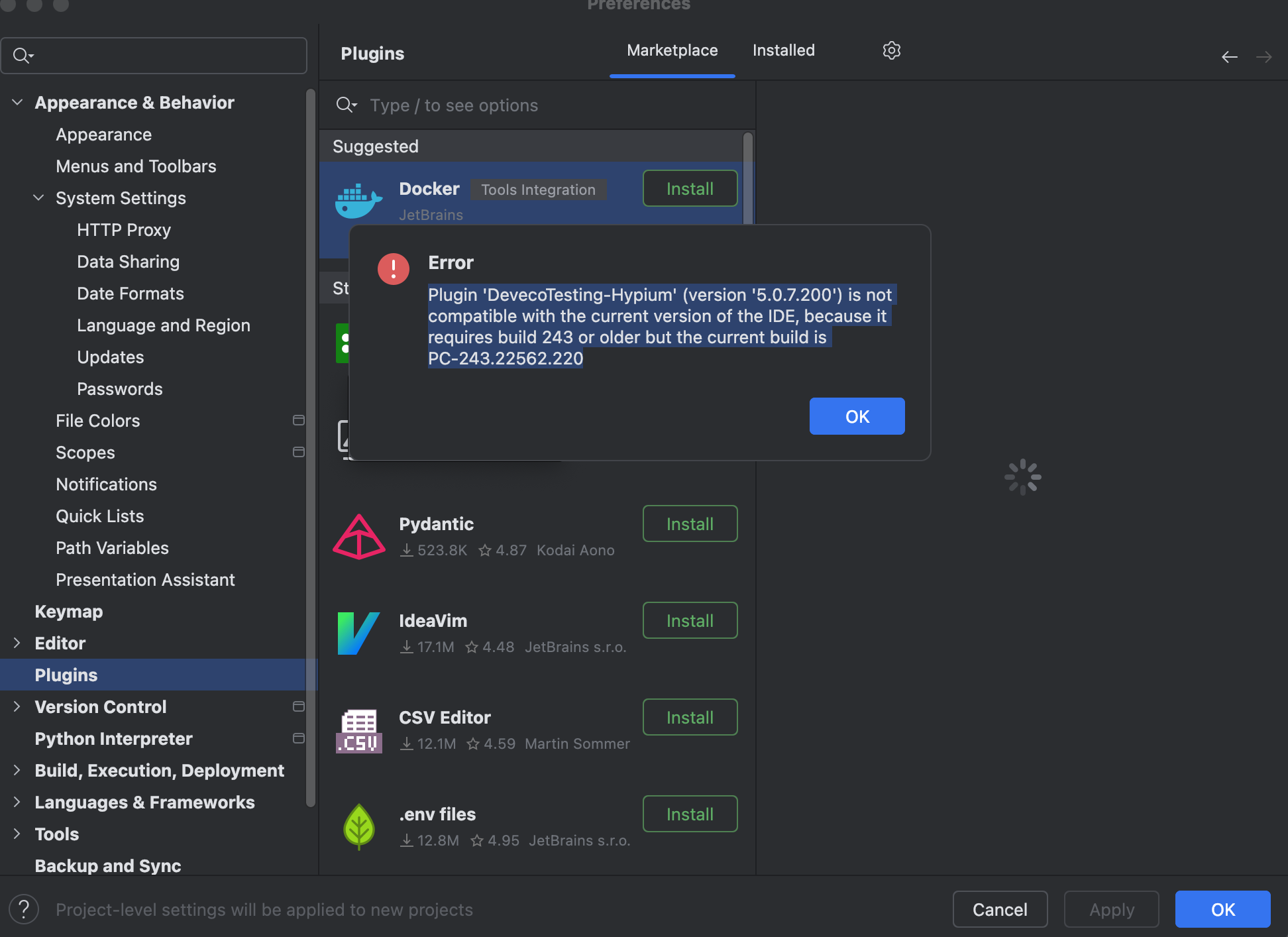Navigate forward with the right arrow
This screenshot has height=937, width=1288.
tap(1263, 57)
